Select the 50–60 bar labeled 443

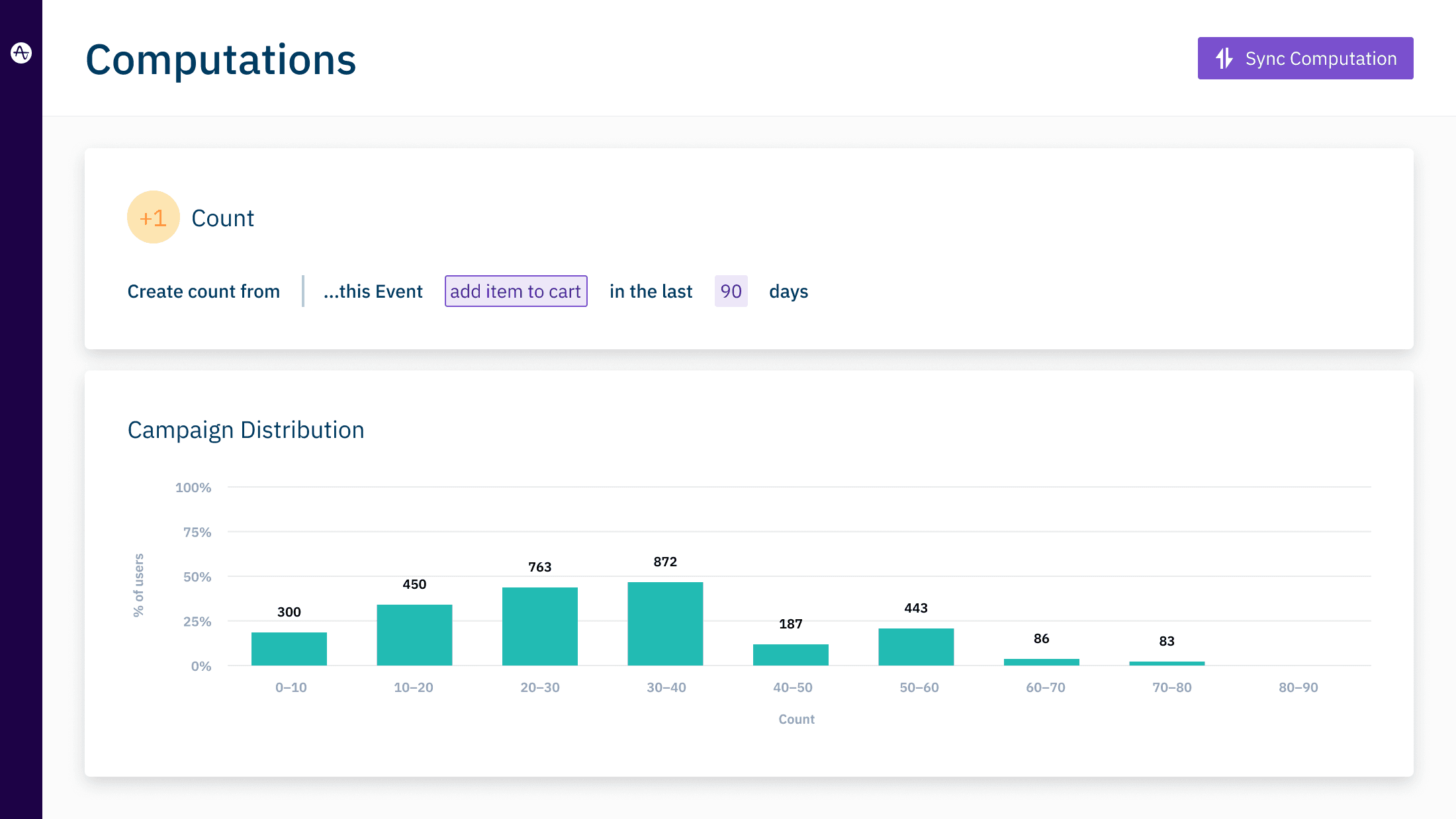pos(916,646)
